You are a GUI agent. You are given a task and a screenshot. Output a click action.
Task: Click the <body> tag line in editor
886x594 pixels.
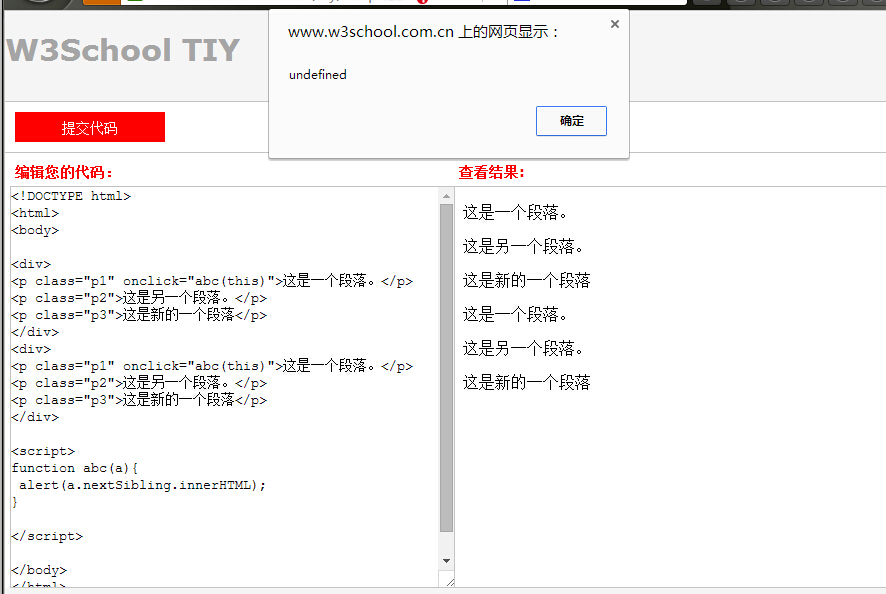click(x=35, y=230)
